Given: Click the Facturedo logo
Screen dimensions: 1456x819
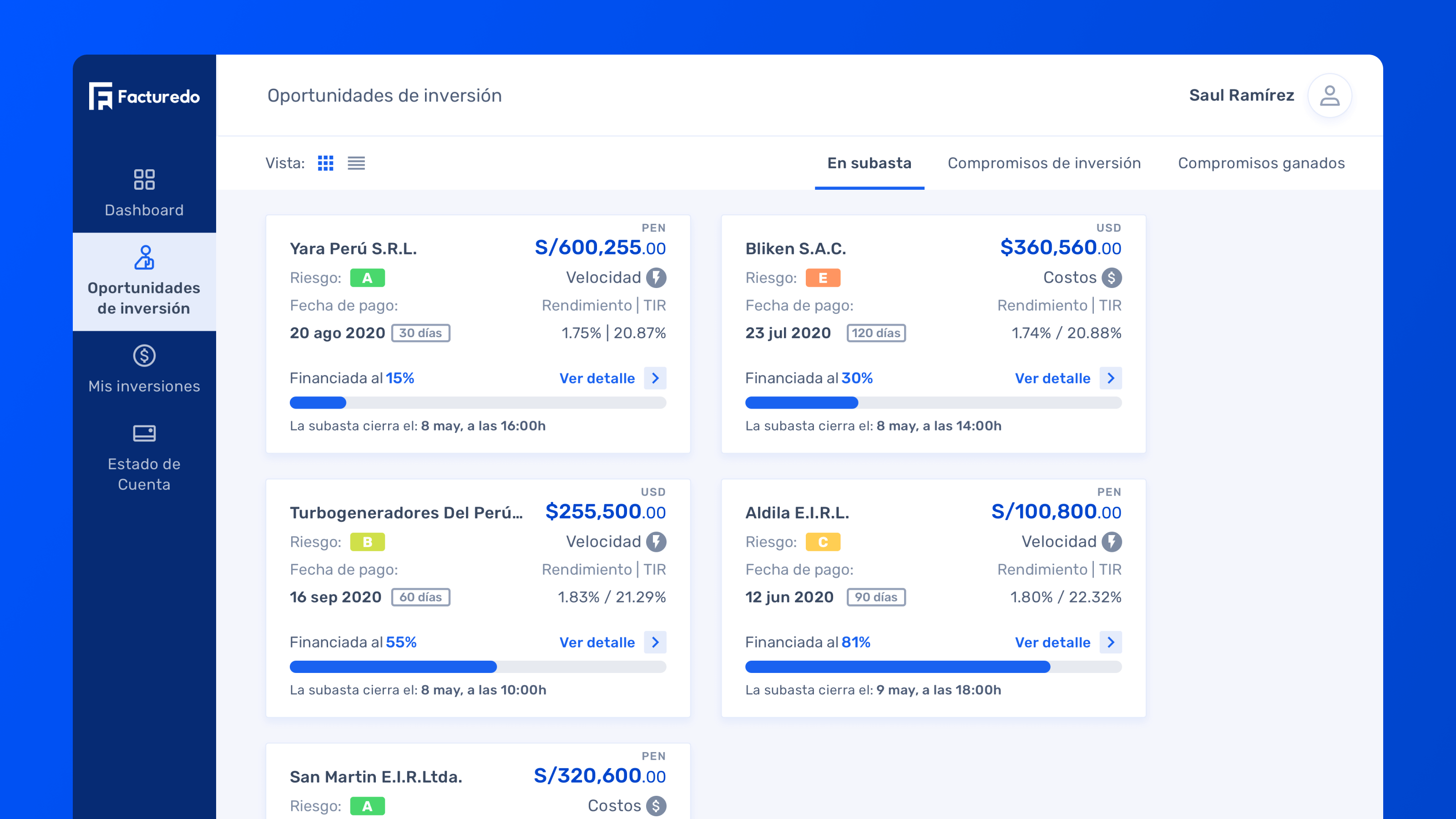Looking at the screenshot, I should pos(144,96).
